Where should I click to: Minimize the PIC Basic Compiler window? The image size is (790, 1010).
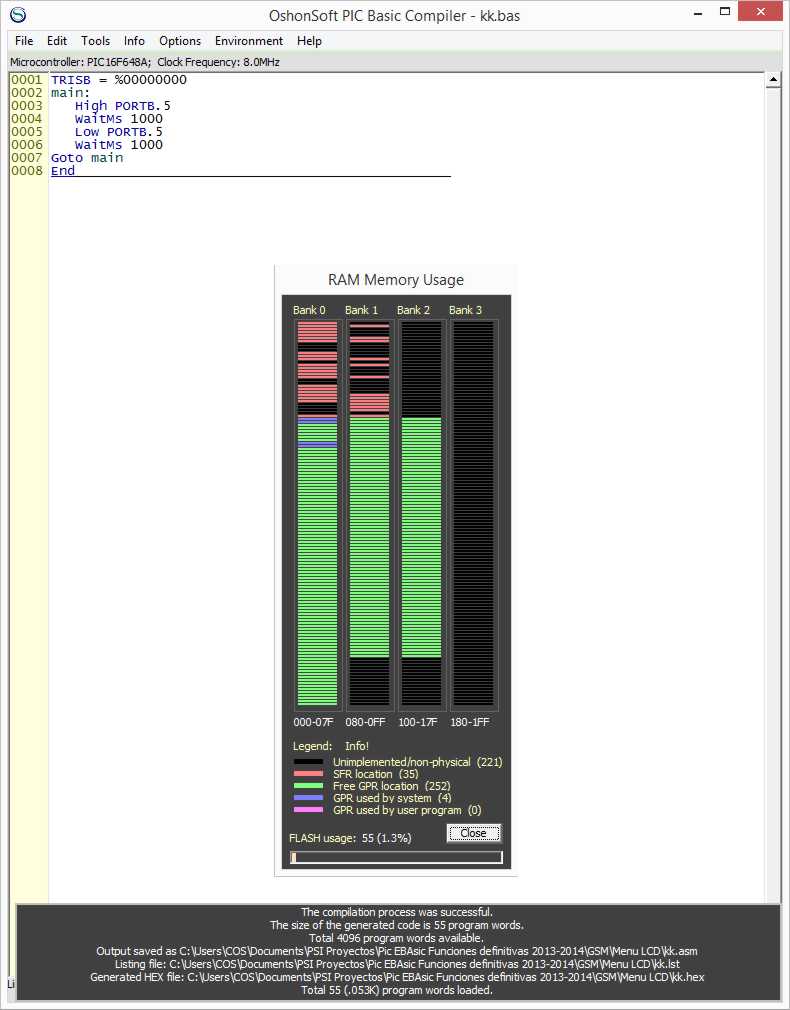(x=698, y=12)
